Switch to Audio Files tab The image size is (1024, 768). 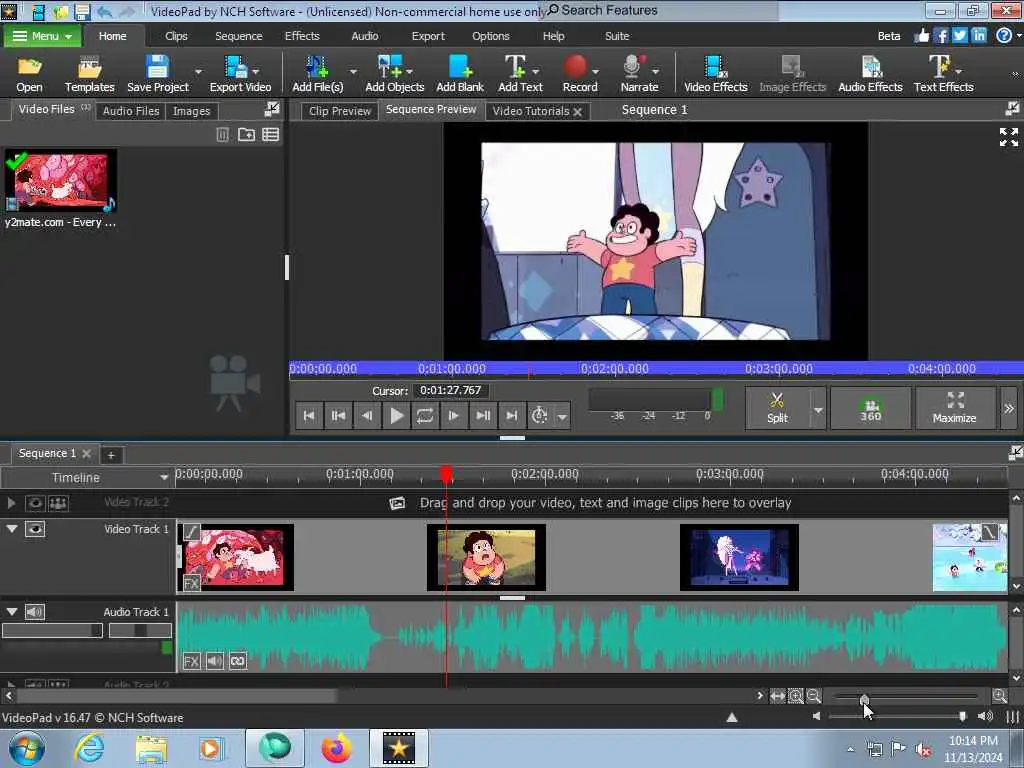[x=131, y=111]
